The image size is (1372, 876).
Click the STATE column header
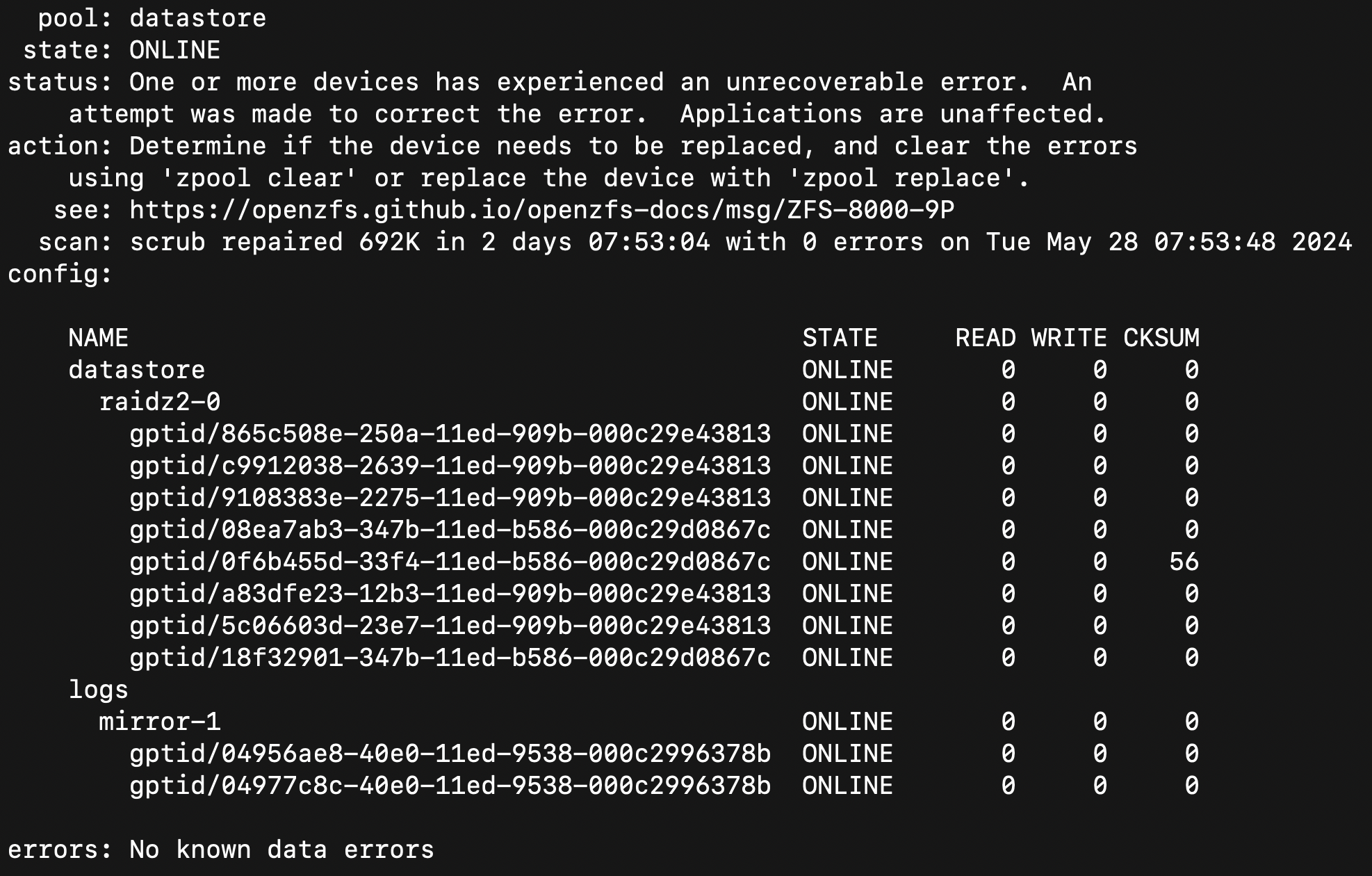click(x=840, y=338)
